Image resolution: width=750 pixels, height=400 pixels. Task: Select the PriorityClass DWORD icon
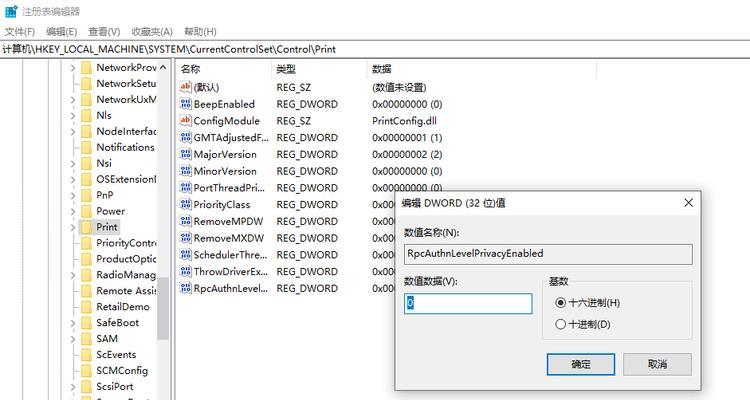pyautogui.click(x=186, y=204)
